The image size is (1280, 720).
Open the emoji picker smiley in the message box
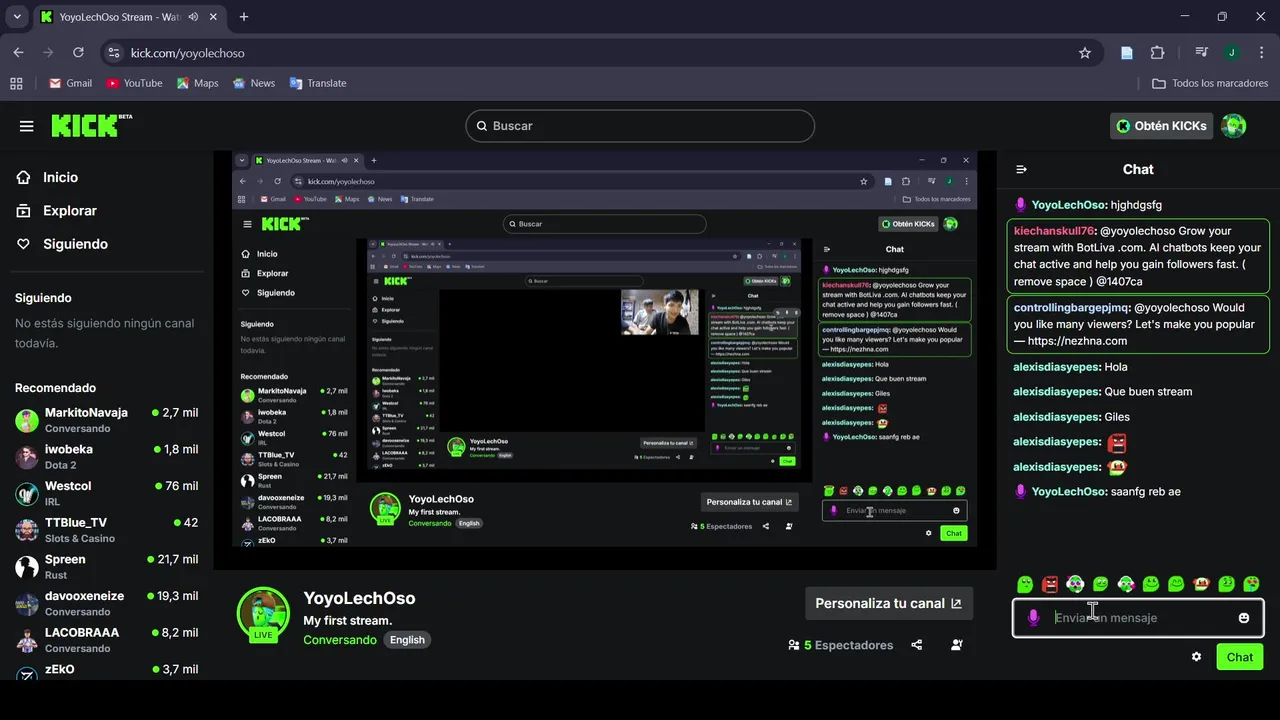coord(1244,618)
